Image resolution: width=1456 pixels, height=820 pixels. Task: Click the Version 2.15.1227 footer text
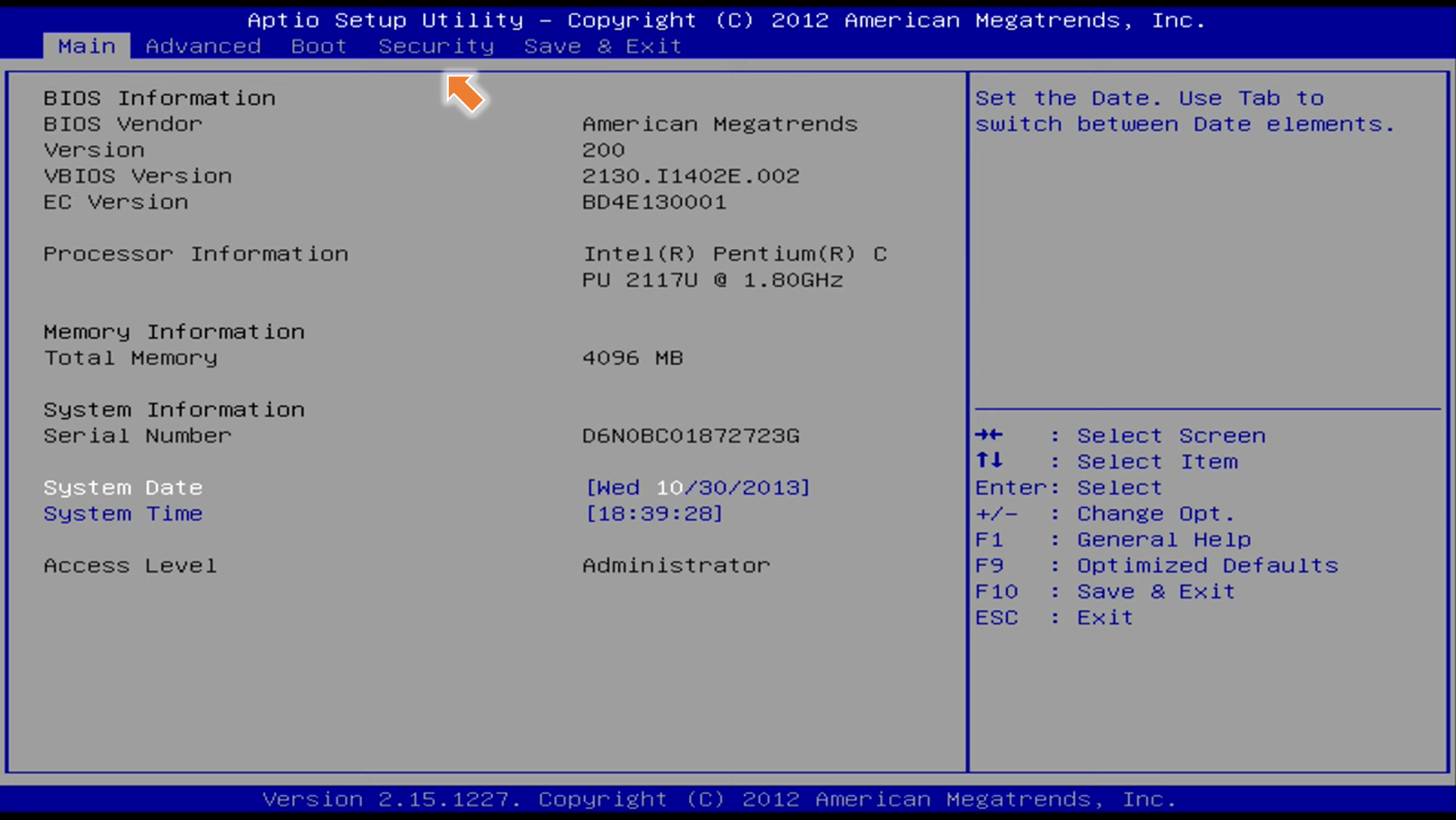[719, 798]
